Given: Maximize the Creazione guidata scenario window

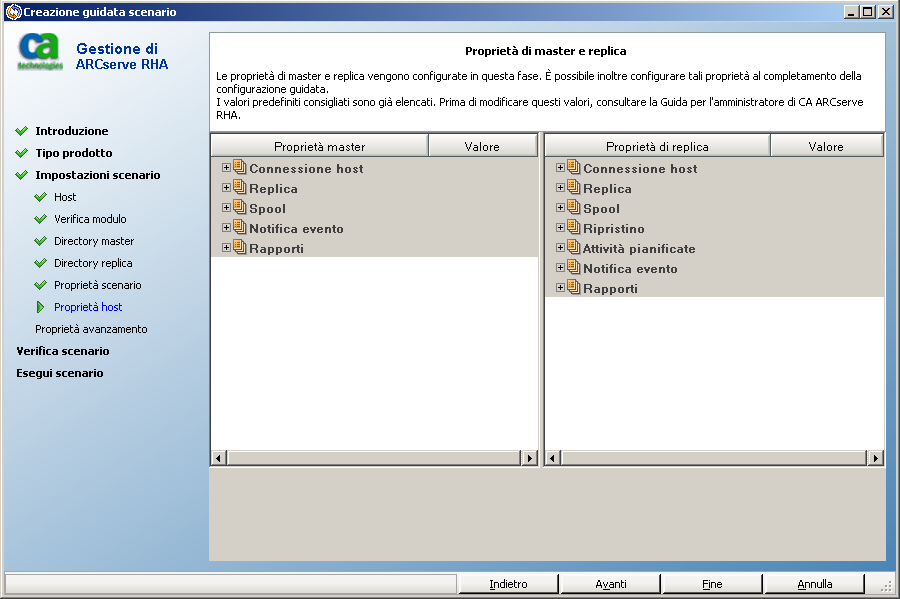Looking at the screenshot, I should click(868, 11).
